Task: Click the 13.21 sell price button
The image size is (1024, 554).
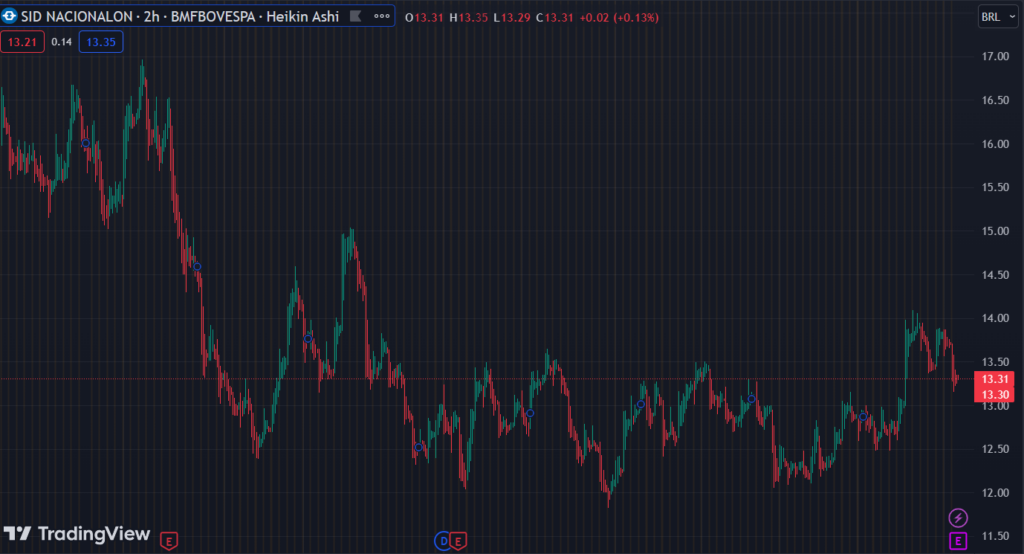Action: click(22, 42)
